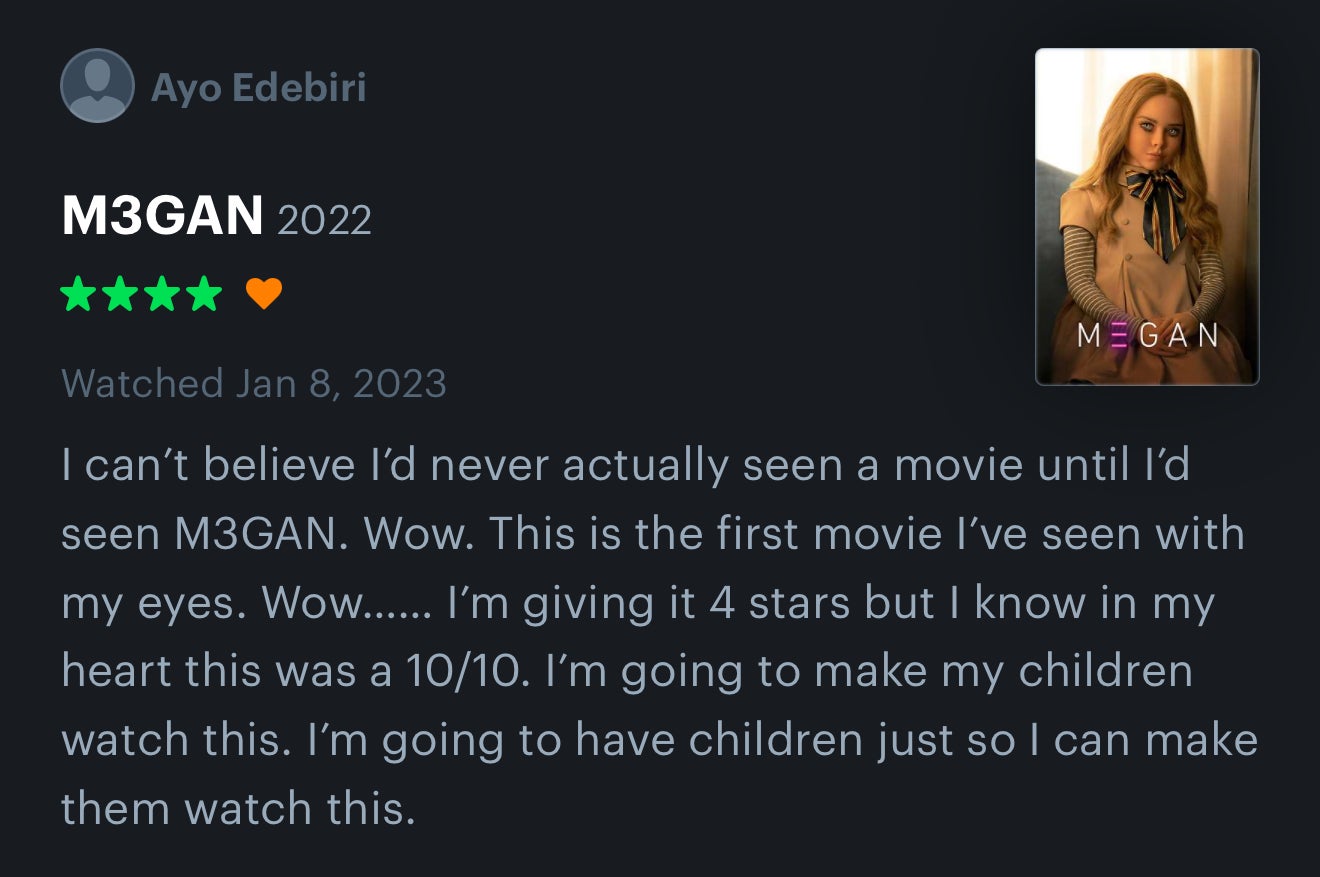Viewport: 1320px width, 877px height.
Task: Click the first green rating star
Action: pos(78,294)
